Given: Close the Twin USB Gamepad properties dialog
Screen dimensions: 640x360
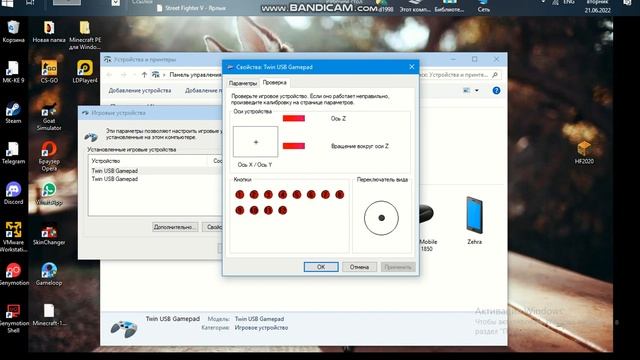Looking at the screenshot, I should pyautogui.click(x=411, y=67).
